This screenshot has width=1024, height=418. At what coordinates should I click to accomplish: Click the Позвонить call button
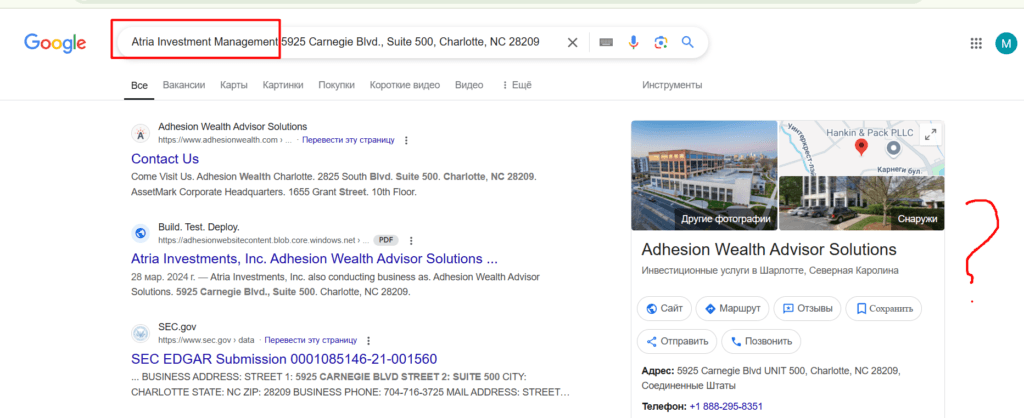click(x=761, y=341)
